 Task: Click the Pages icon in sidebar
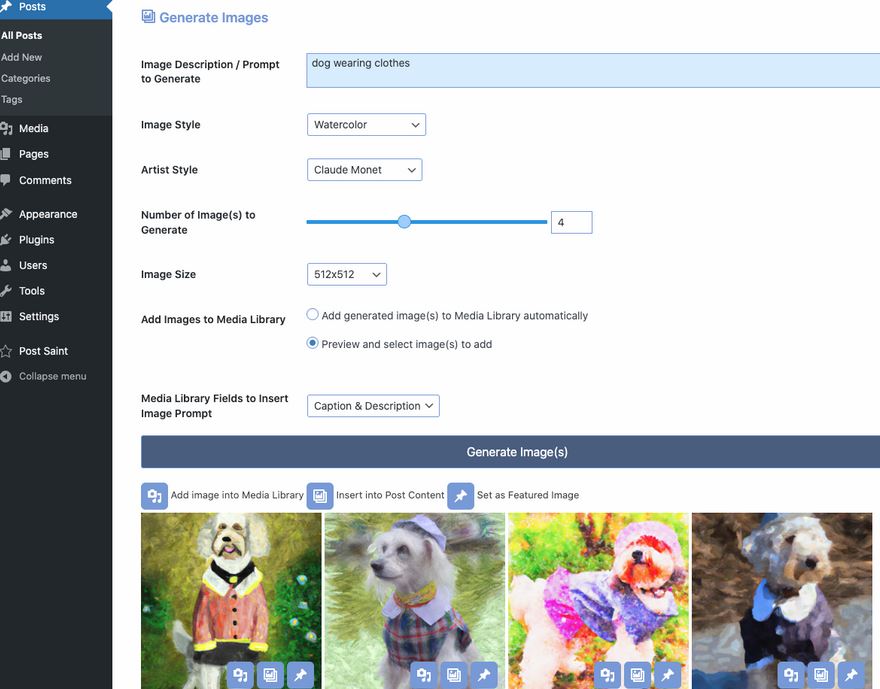click(x=6, y=154)
